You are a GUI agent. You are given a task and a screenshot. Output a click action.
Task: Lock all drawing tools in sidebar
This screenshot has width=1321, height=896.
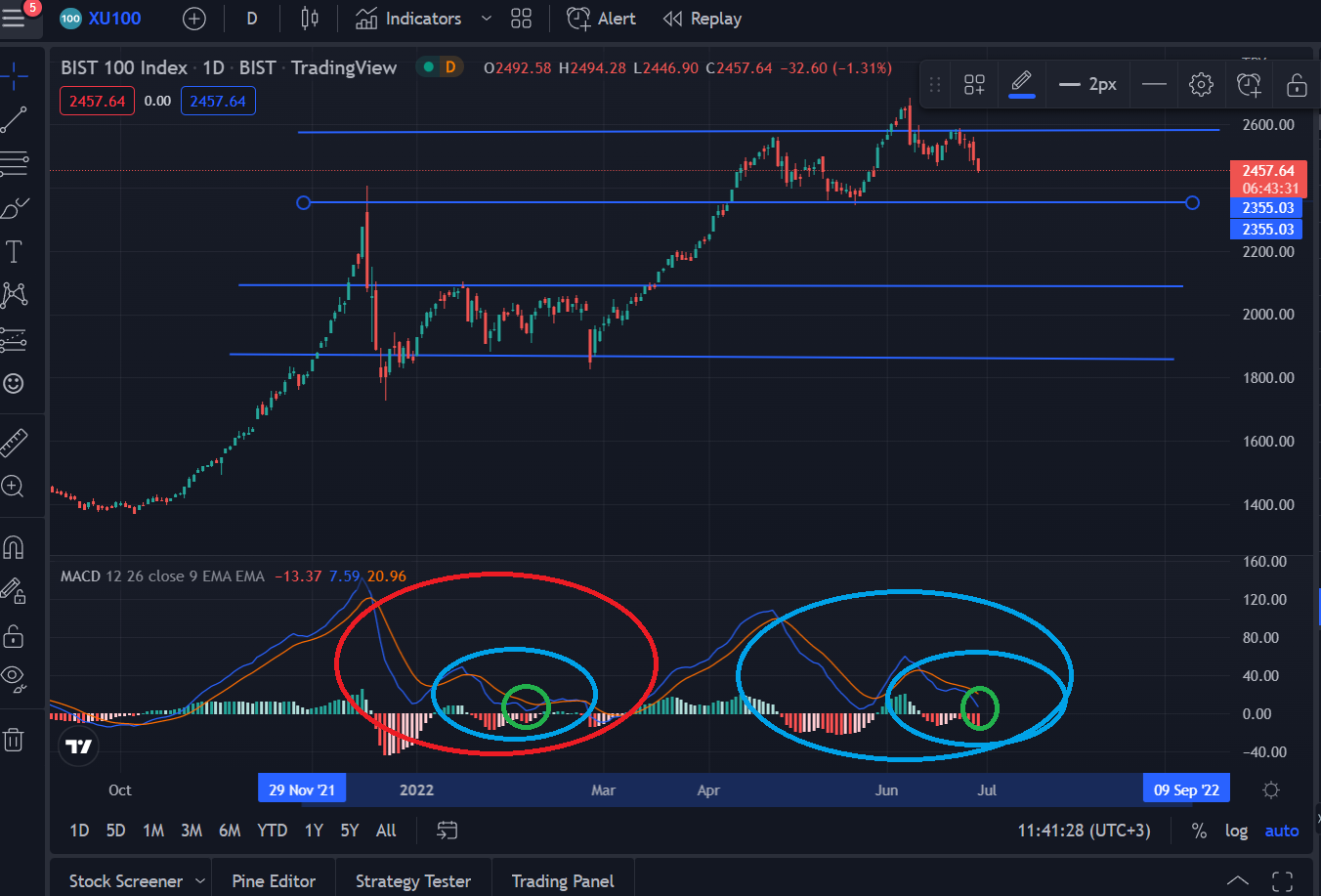pyautogui.click(x=14, y=636)
